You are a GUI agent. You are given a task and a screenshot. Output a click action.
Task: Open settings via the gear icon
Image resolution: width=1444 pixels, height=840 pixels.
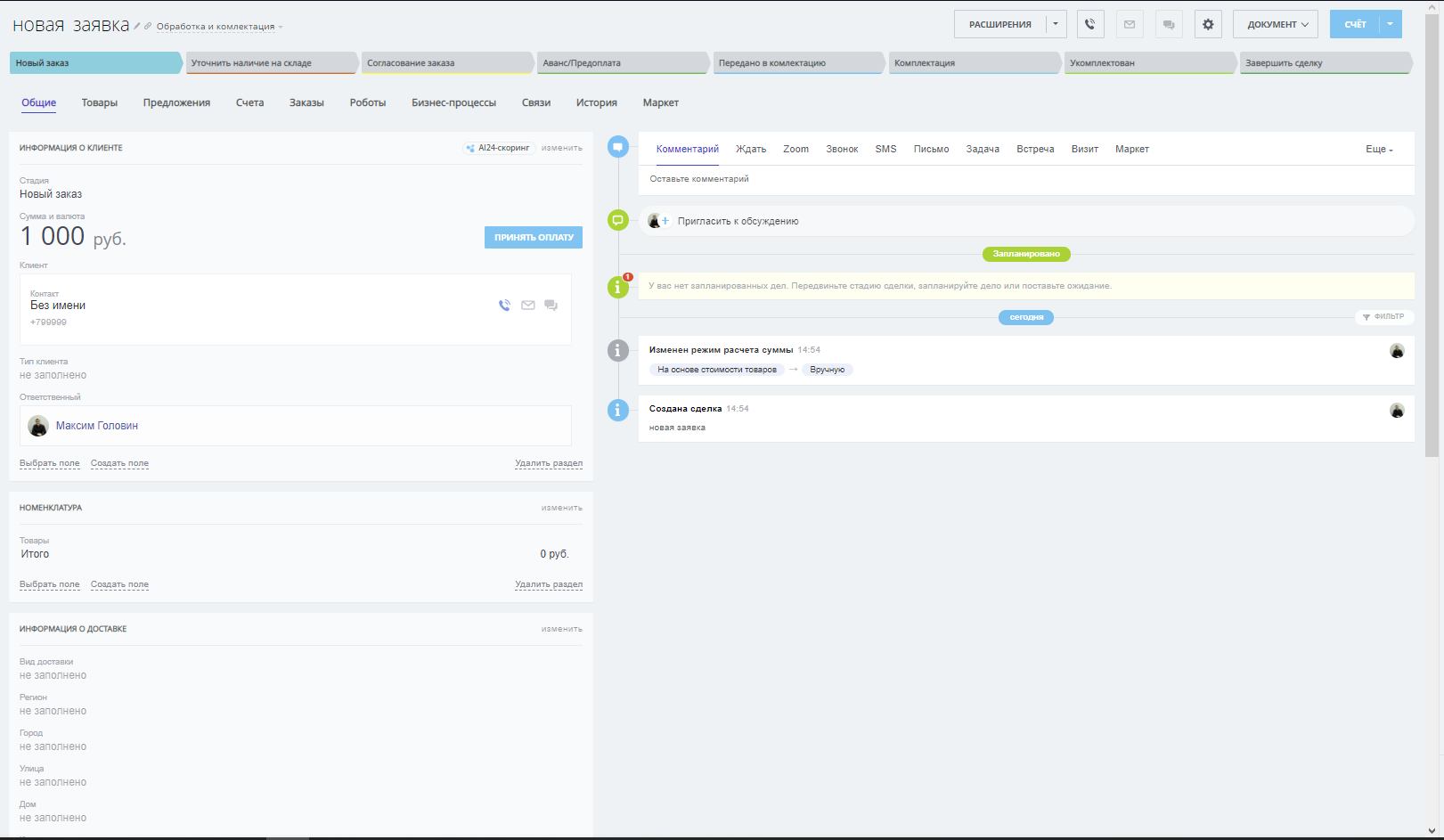[x=1208, y=24]
